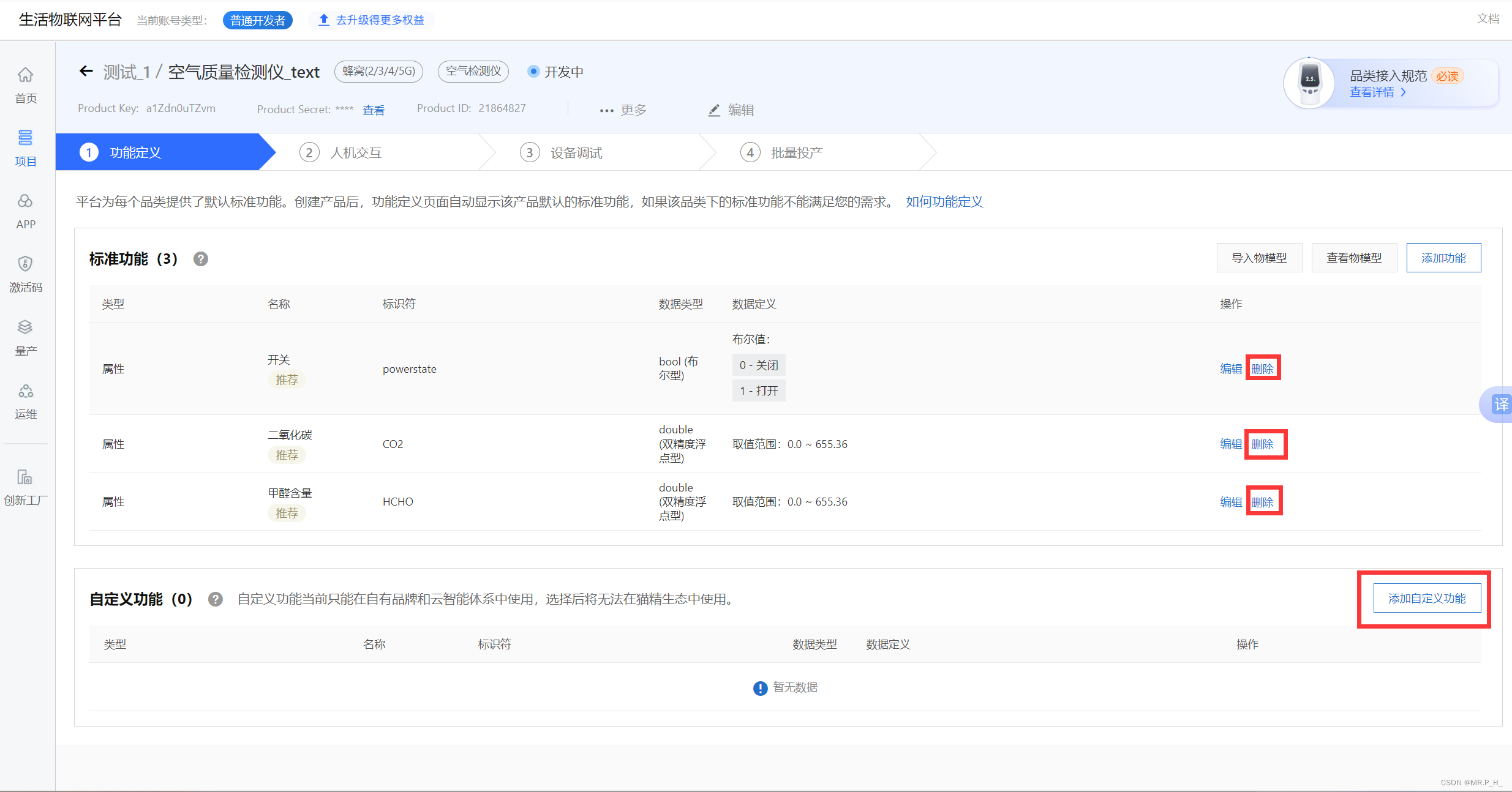Viewport: 1512px width, 792px height.
Task: Click the help icon beside 自定义功能
Action: click(x=216, y=599)
